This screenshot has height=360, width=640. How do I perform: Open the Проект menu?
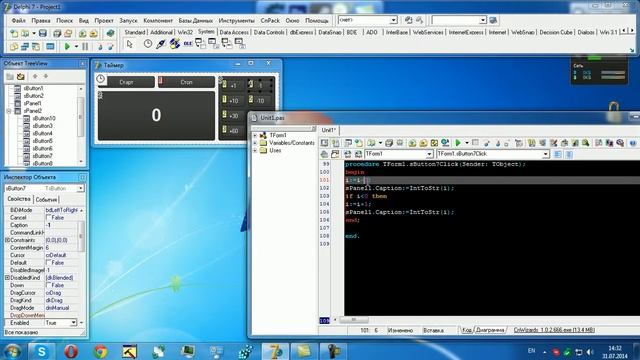coord(104,20)
